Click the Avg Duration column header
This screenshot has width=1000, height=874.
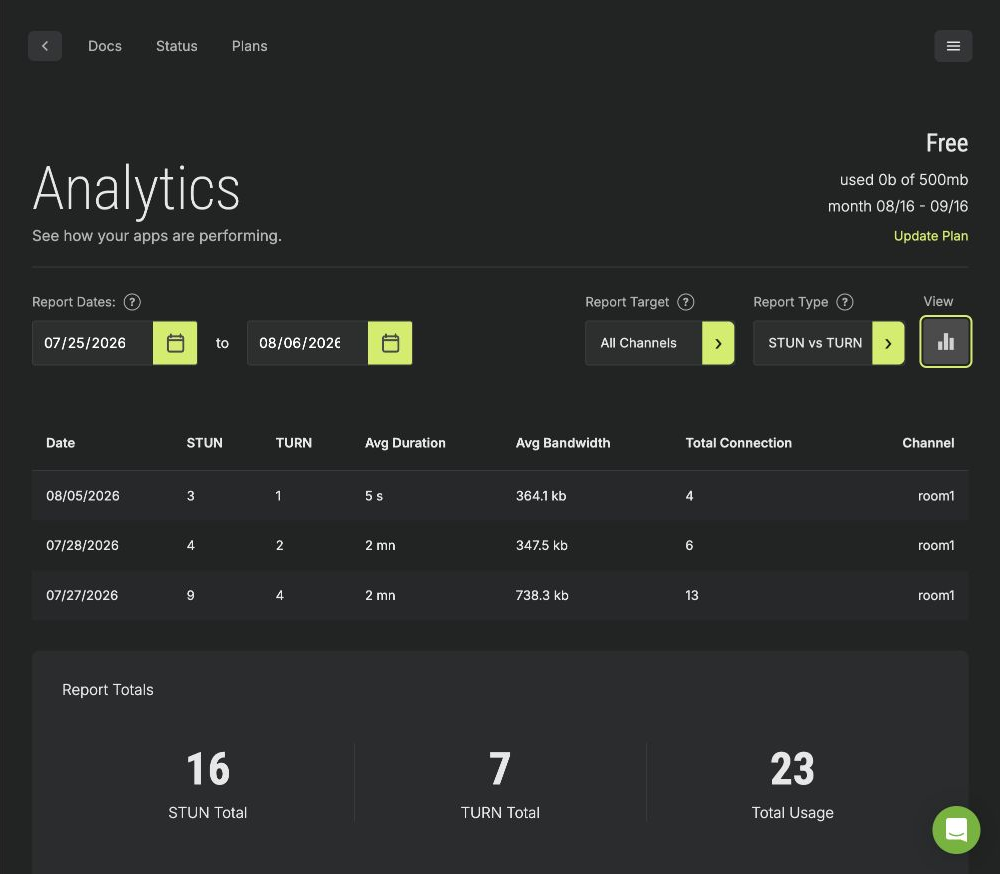click(x=405, y=443)
